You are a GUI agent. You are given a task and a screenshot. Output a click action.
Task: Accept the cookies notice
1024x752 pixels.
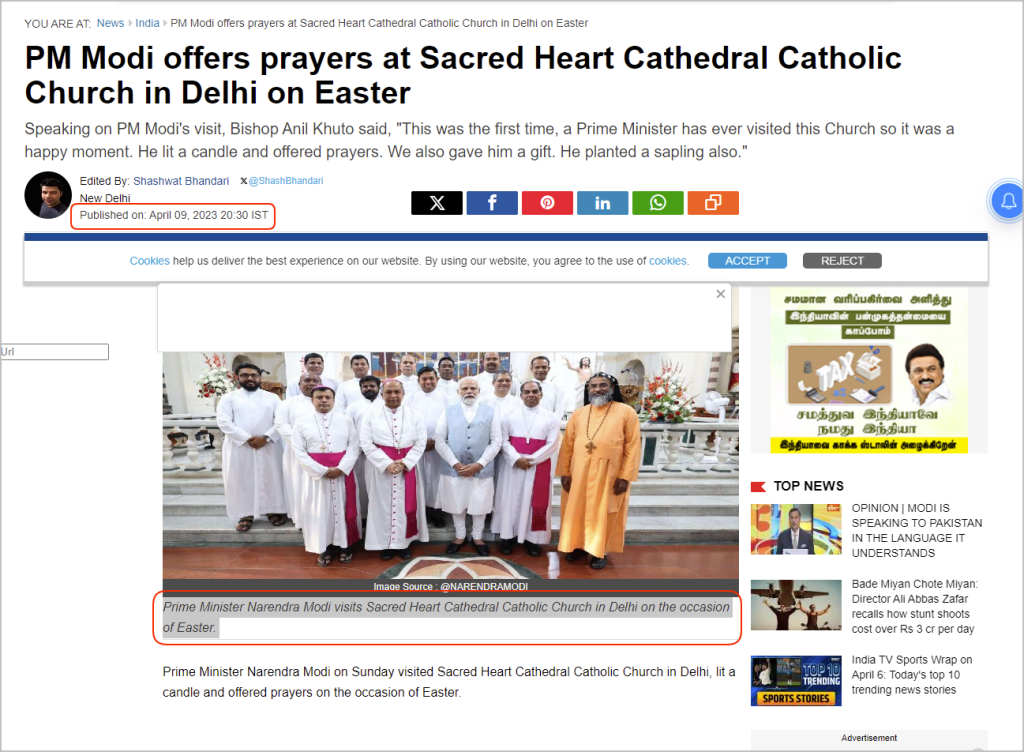747,261
